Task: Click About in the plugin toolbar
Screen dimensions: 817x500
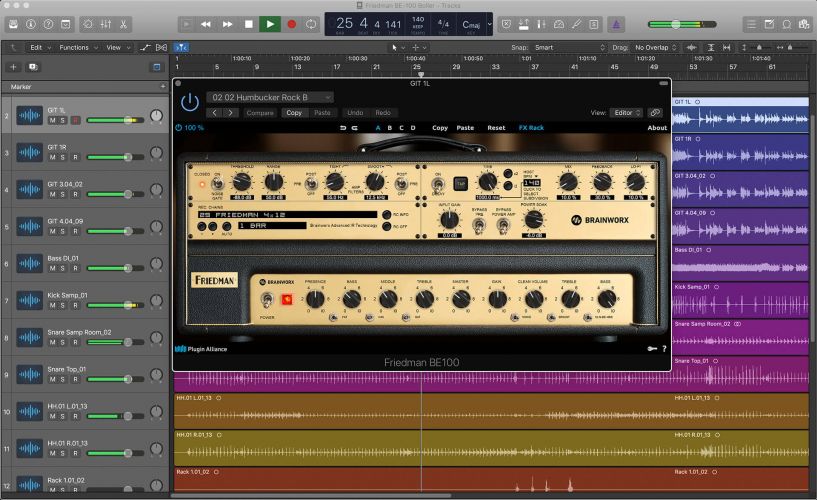Action: tap(657, 128)
